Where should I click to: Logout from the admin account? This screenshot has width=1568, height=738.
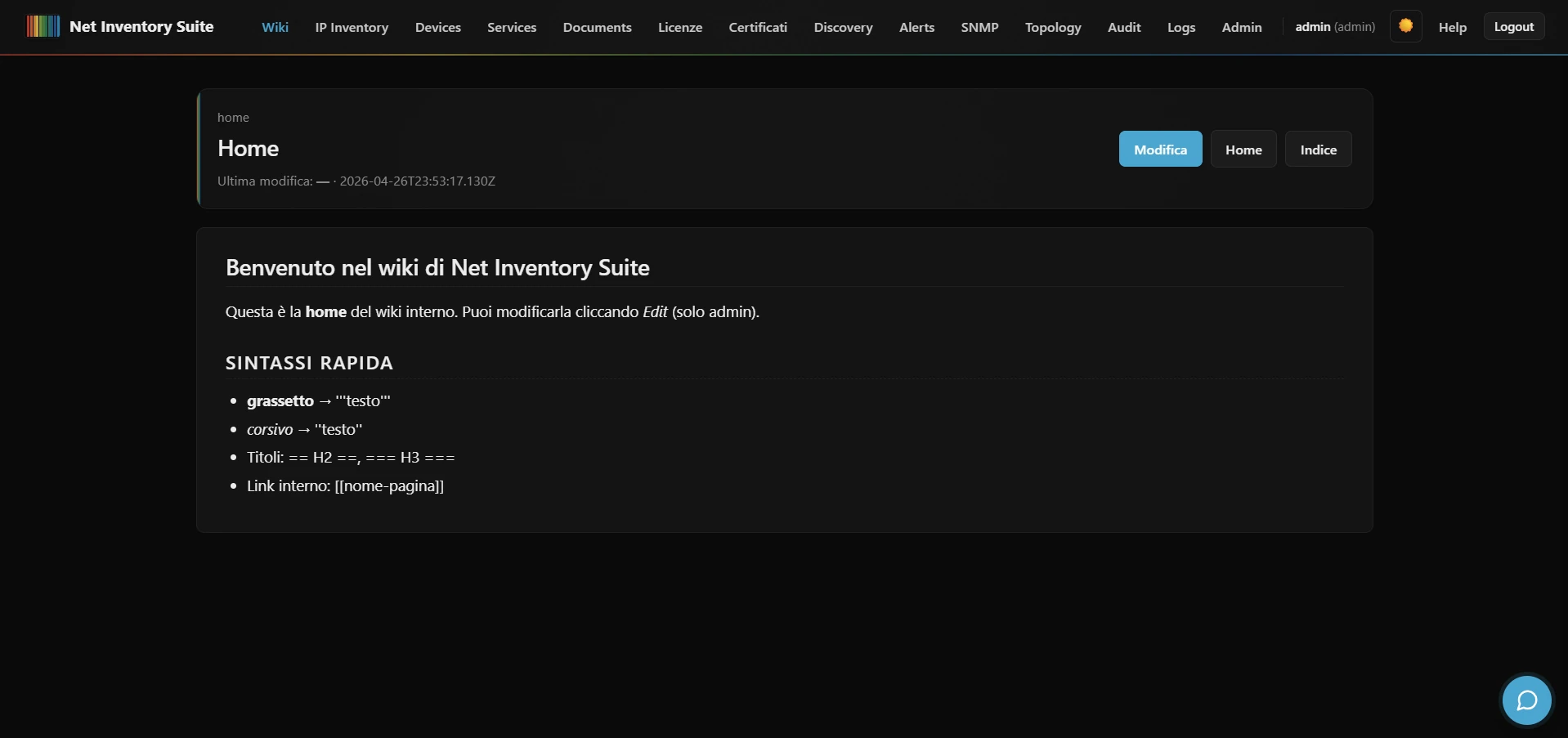pos(1513,25)
